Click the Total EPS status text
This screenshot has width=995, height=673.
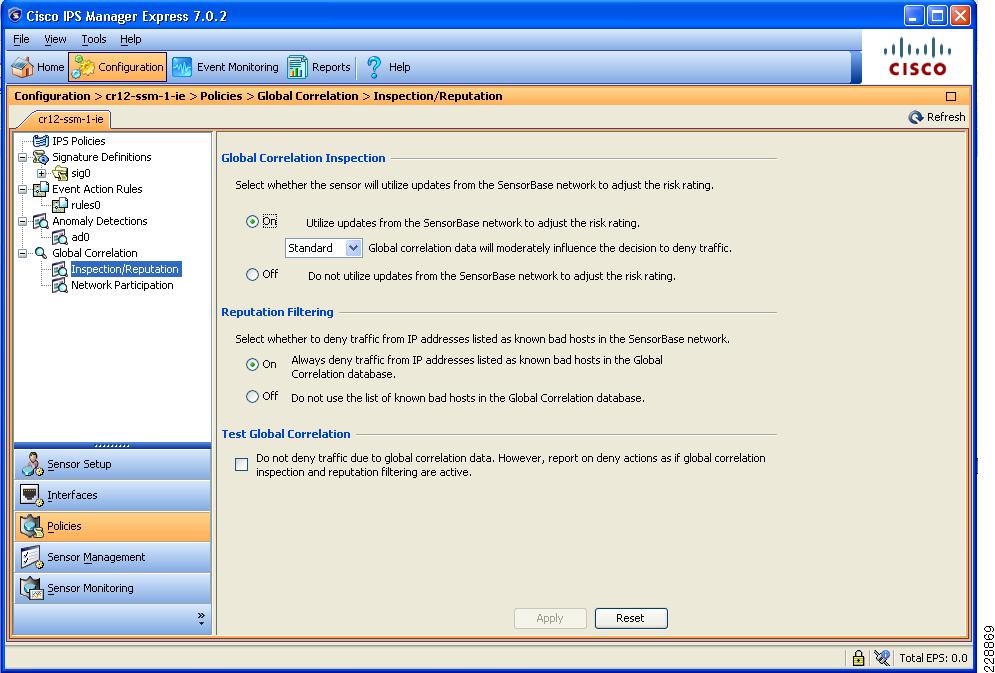click(933, 658)
